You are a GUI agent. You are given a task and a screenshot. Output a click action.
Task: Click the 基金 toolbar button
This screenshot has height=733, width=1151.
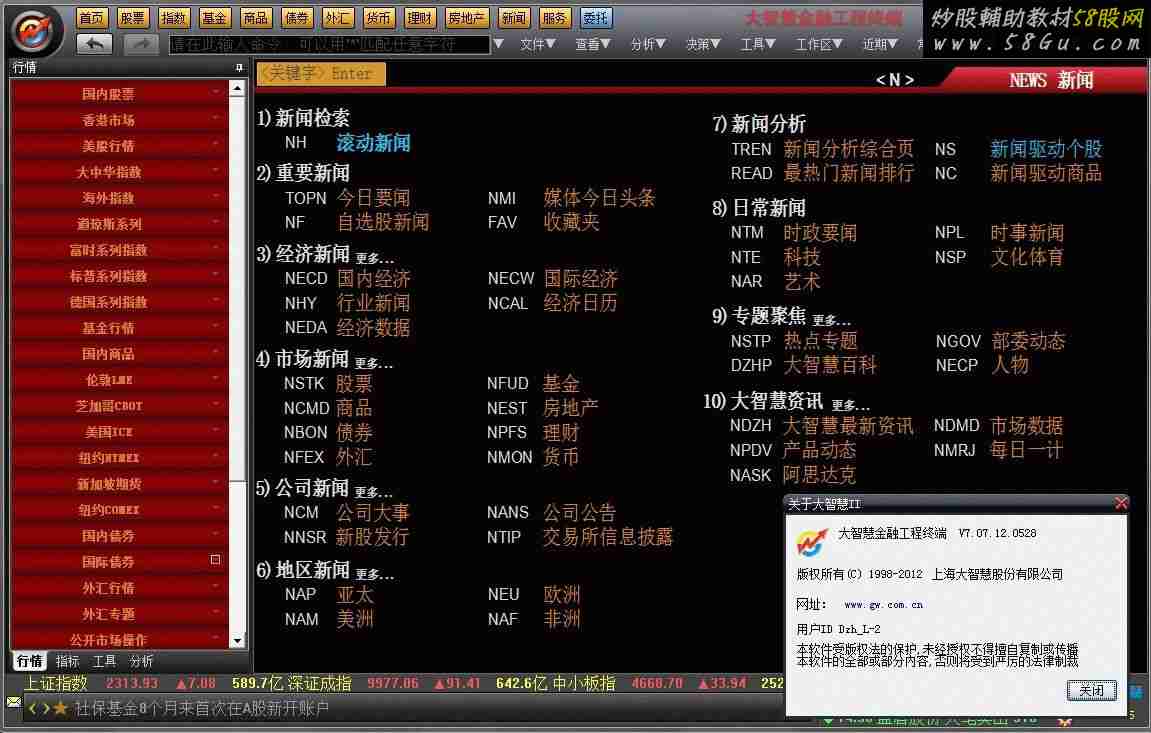tap(215, 18)
